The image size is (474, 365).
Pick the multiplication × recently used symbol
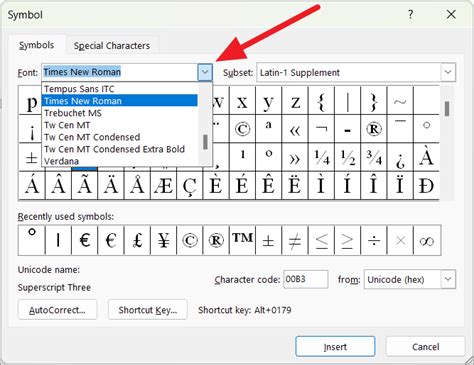point(400,240)
